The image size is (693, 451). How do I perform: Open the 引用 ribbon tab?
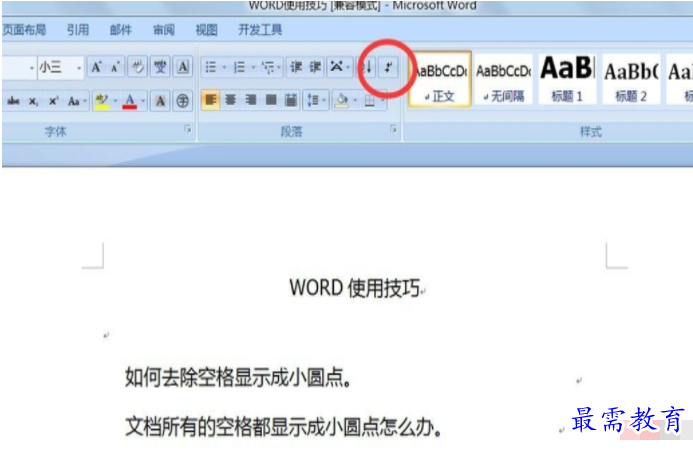pyautogui.click(x=78, y=30)
